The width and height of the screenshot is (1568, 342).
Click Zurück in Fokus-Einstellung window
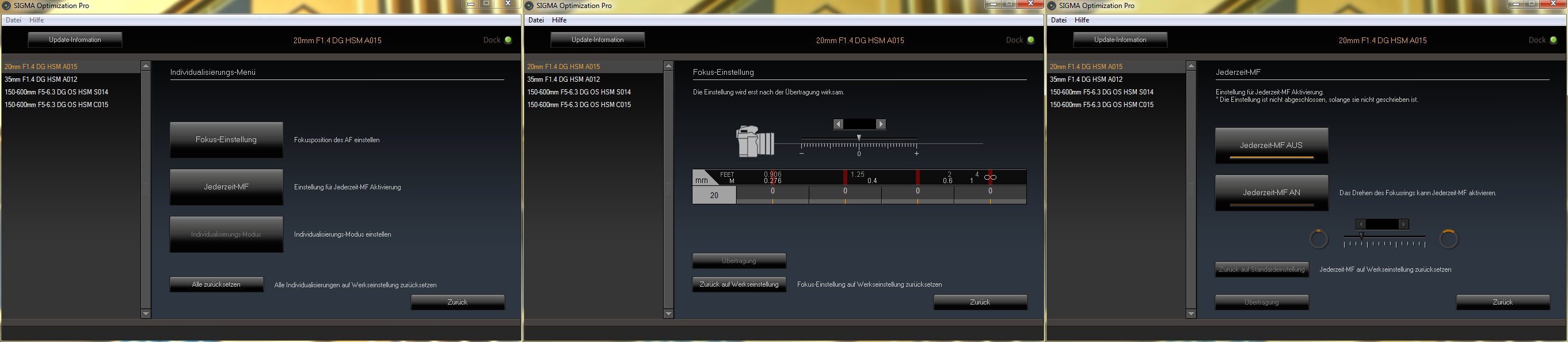tap(981, 302)
